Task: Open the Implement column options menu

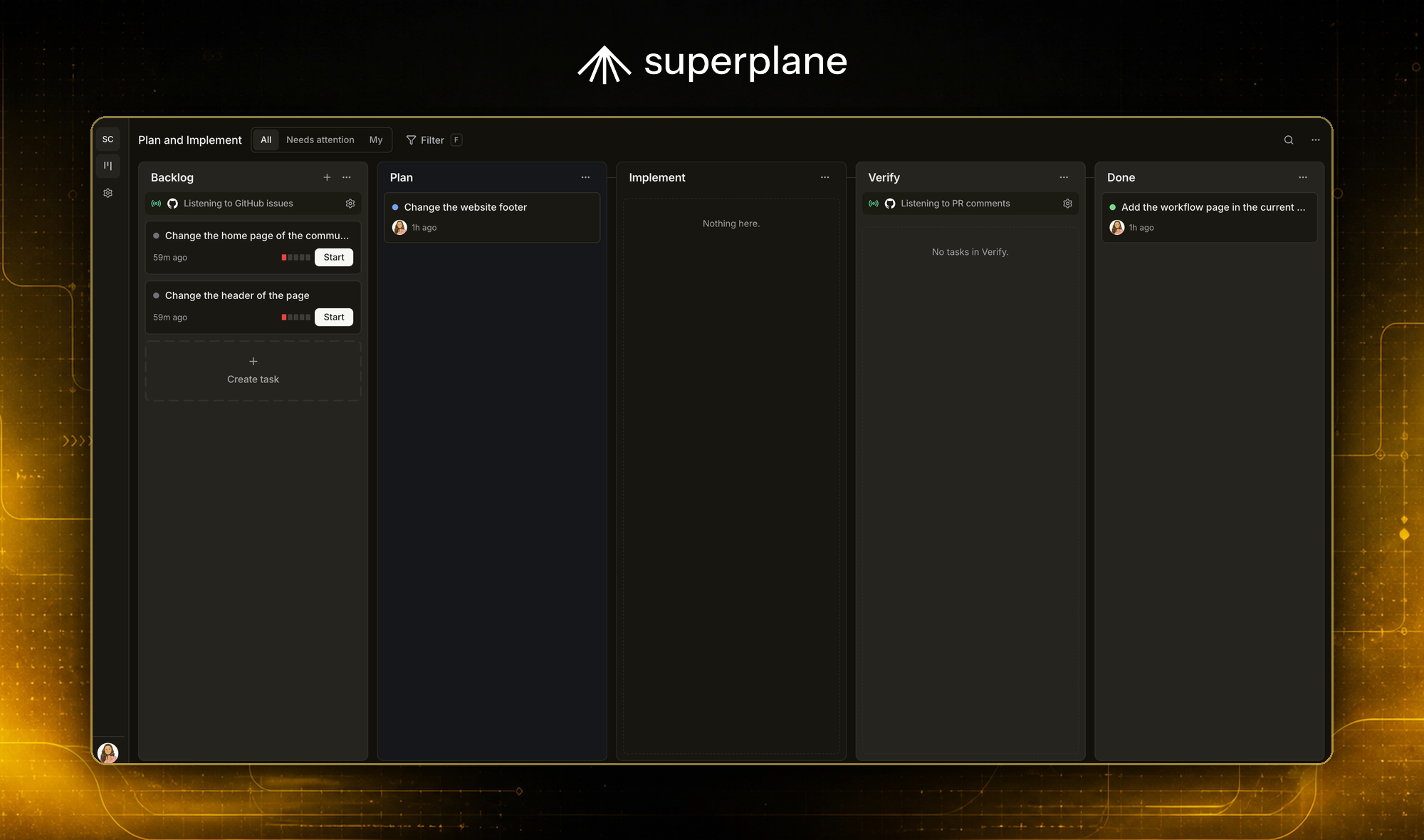Action: tap(824, 177)
